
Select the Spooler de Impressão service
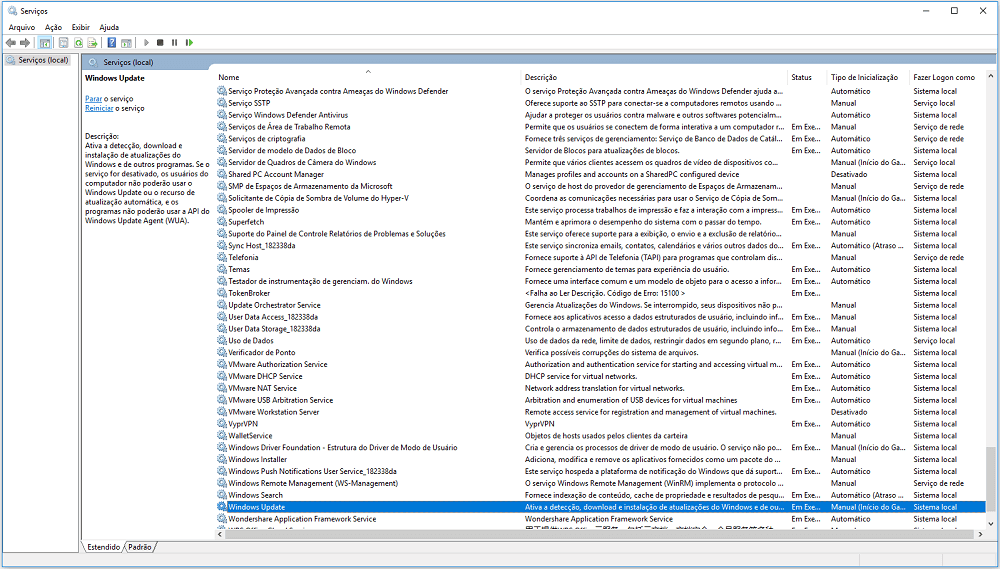click(x=263, y=210)
